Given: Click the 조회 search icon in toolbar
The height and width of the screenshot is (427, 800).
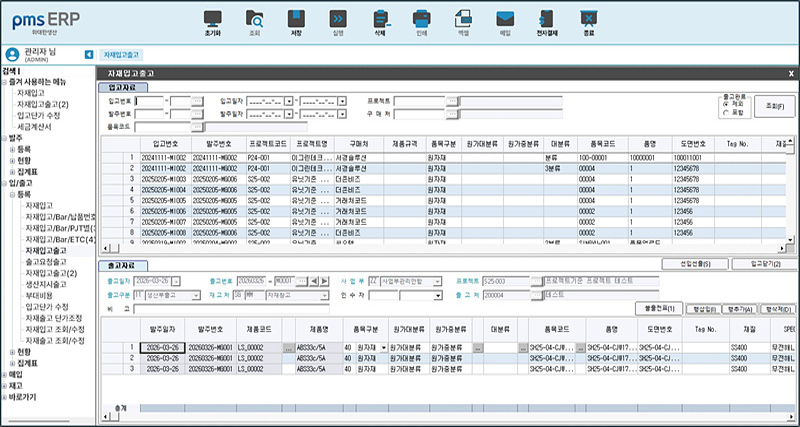Looking at the screenshot, I should (254, 19).
